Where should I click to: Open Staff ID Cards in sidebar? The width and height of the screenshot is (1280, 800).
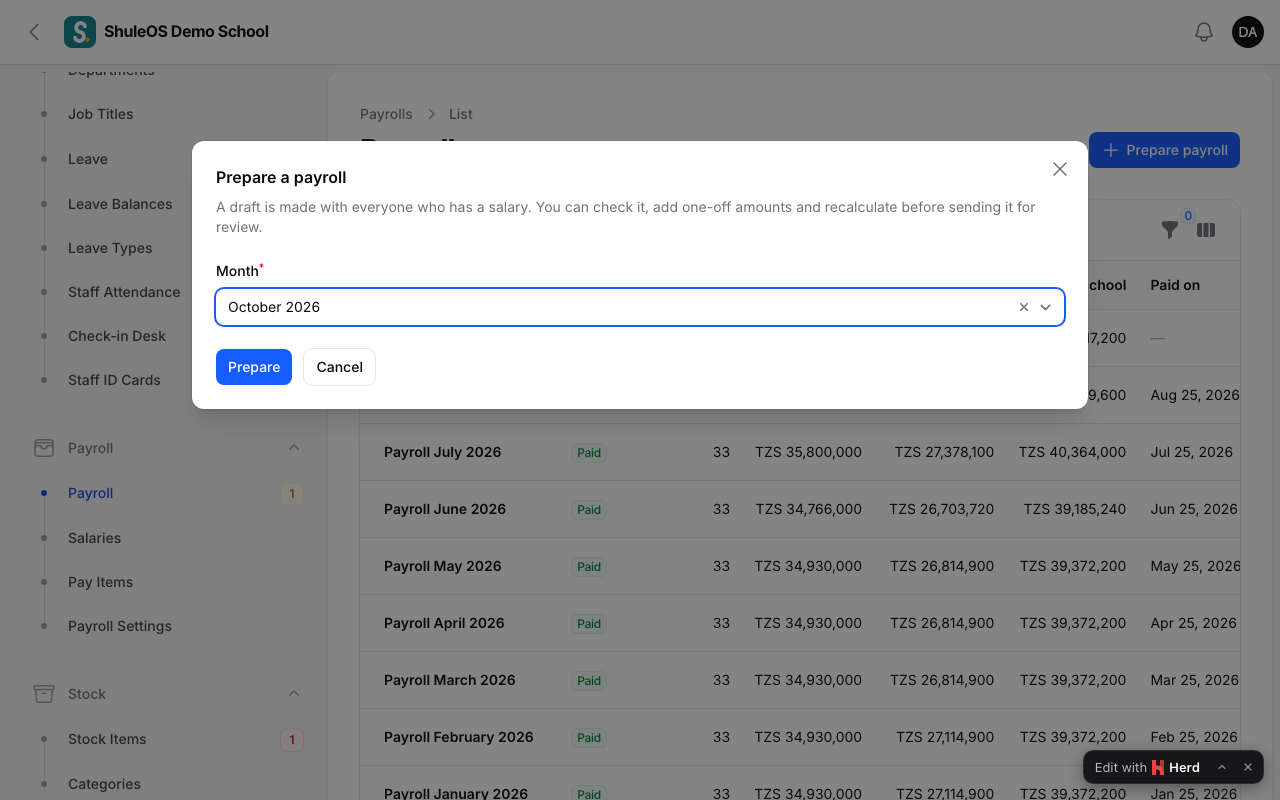click(114, 380)
